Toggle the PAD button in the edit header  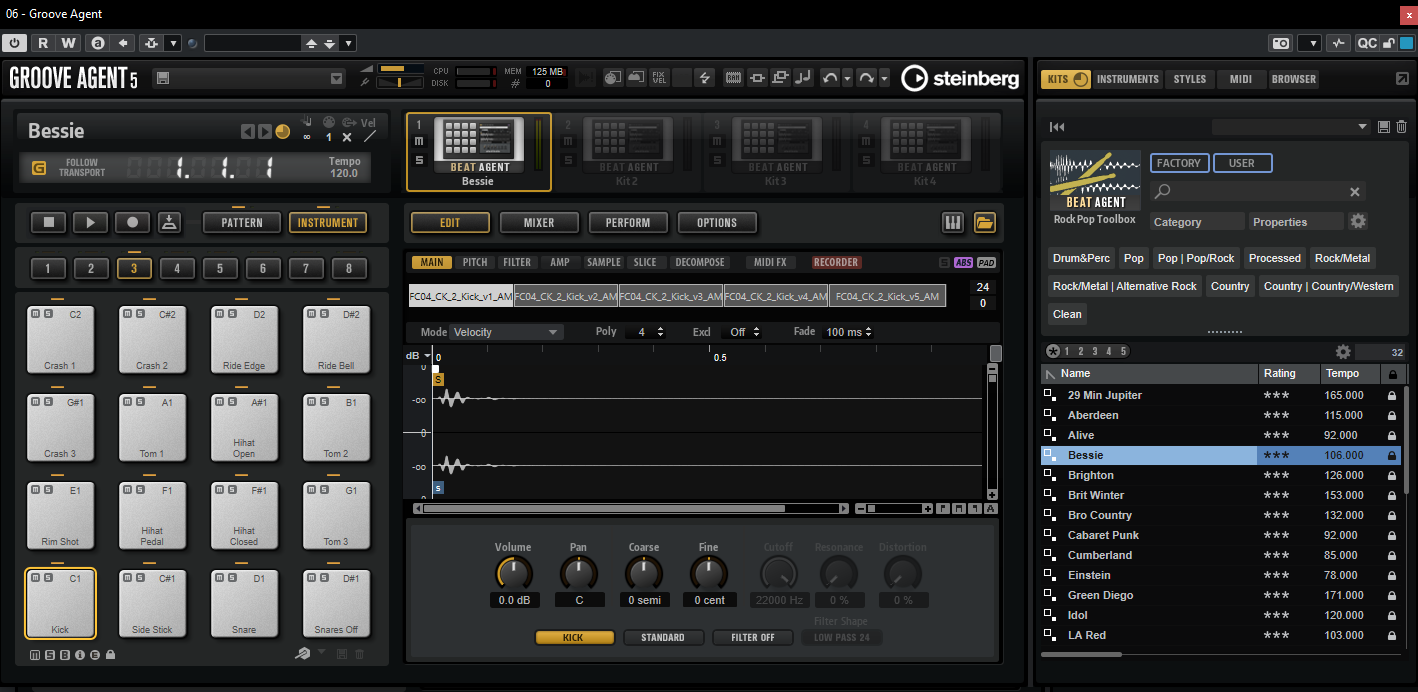tap(986, 263)
